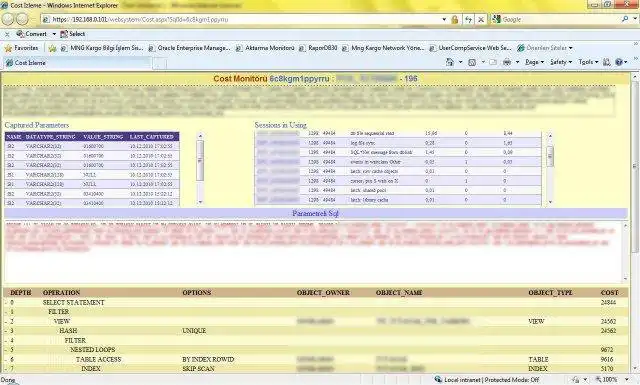Click the security lock icon in address bar

455,19
